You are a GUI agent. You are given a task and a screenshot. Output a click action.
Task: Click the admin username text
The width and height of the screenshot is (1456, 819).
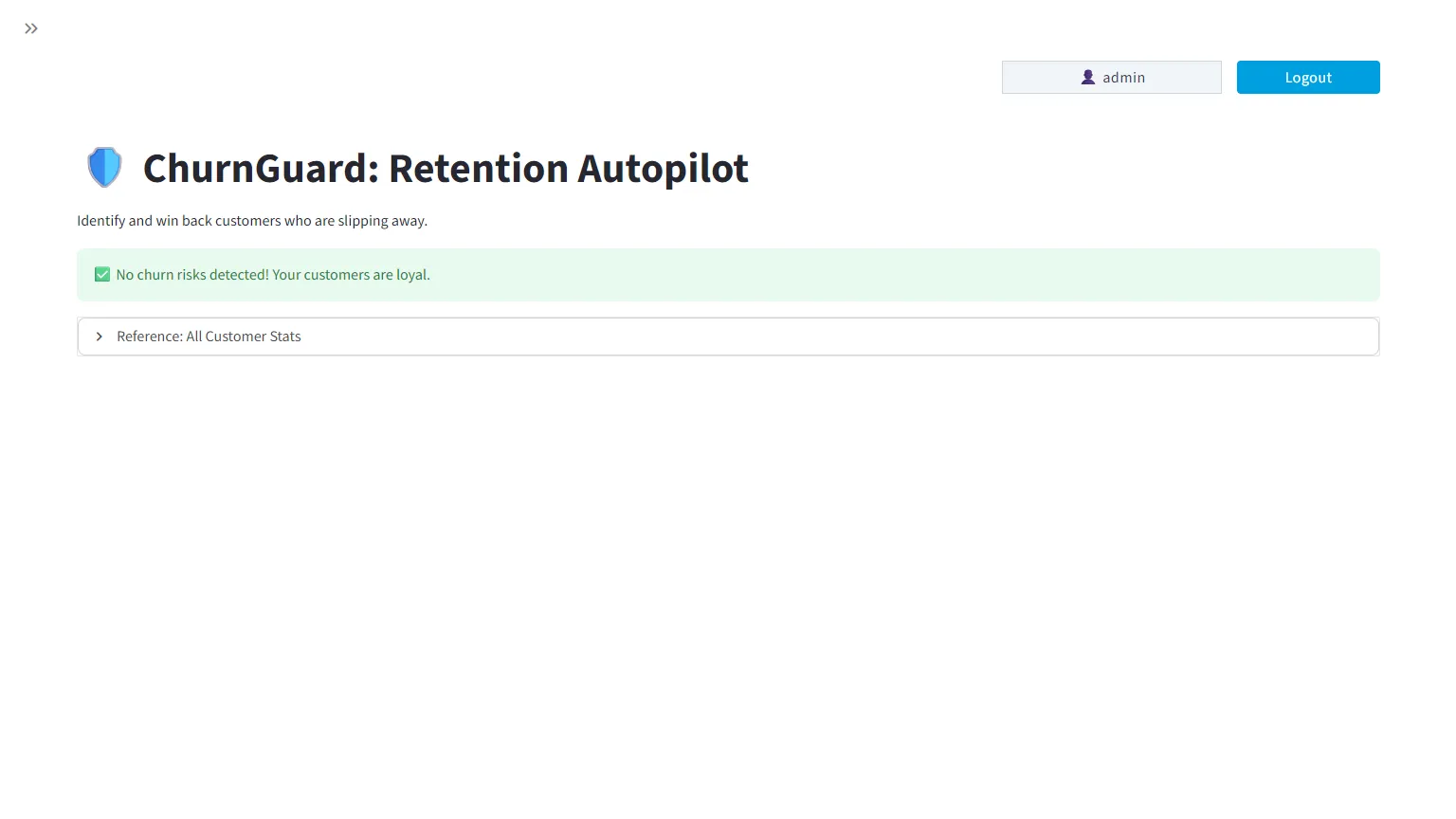pos(1124,78)
